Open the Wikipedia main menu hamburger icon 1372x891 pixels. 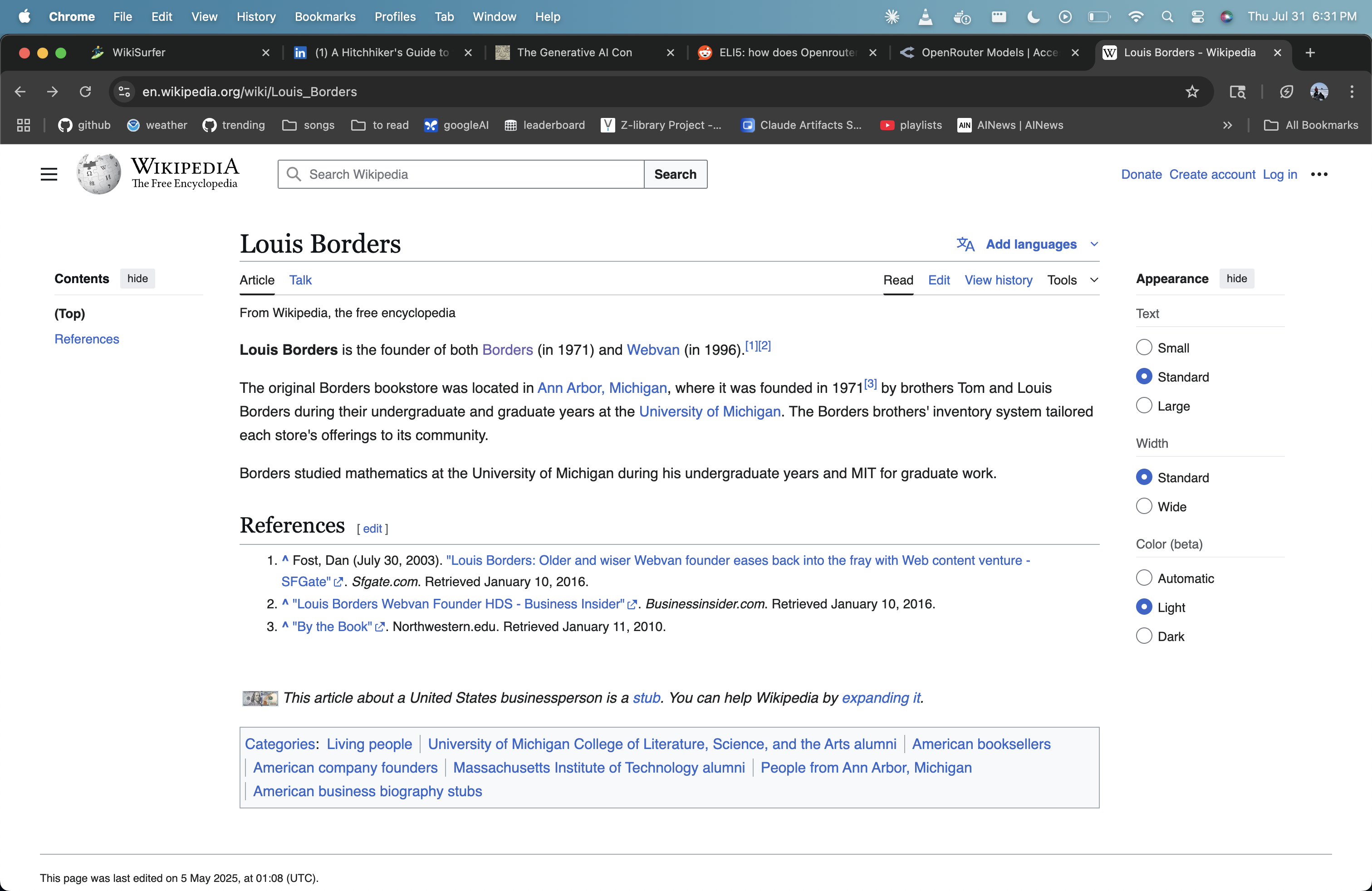click(x=49, y=174)
